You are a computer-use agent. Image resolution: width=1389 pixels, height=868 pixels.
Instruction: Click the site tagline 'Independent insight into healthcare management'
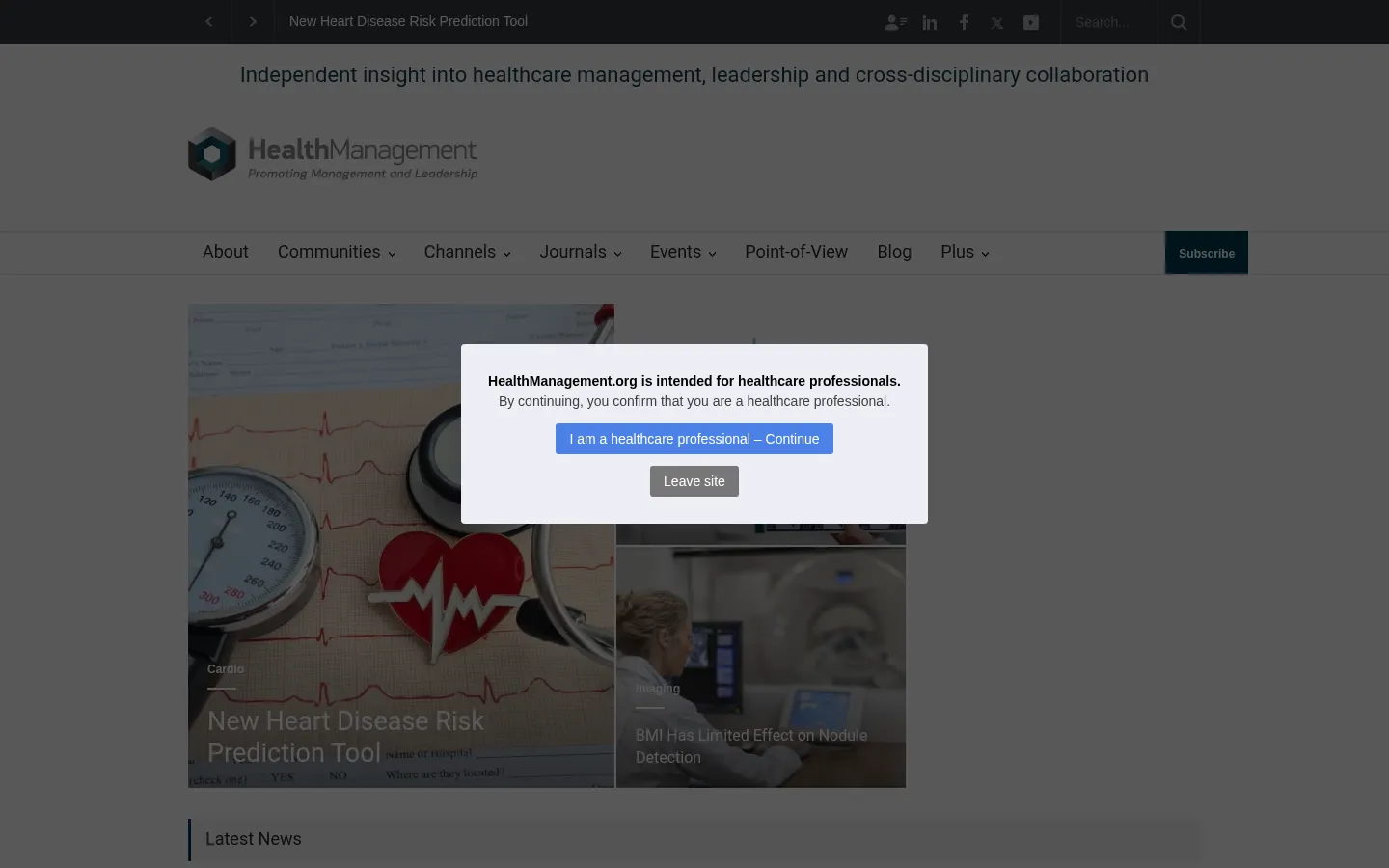click(x=694, y=75)
